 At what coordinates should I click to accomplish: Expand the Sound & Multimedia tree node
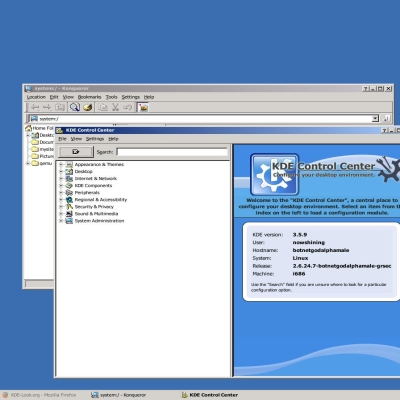click(x=61, y=213)
